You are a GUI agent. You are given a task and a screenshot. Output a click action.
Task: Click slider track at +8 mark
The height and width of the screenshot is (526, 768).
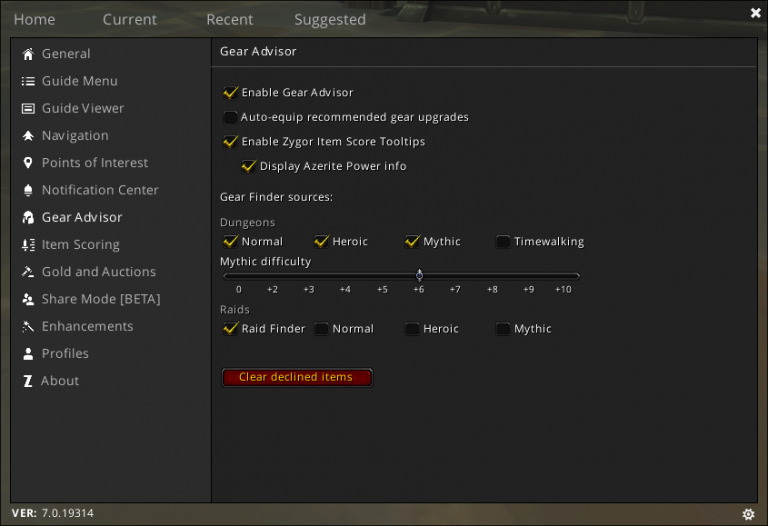492,276
